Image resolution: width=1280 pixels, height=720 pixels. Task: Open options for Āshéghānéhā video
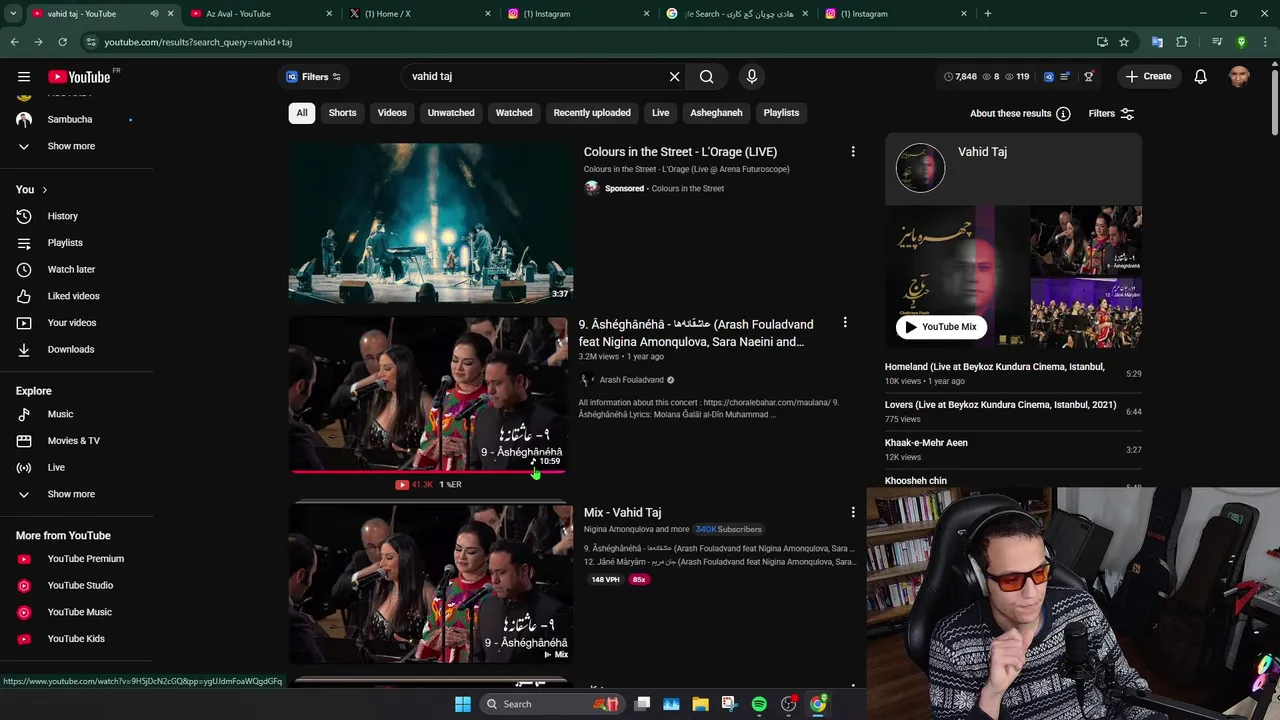[x=845, y=323]
